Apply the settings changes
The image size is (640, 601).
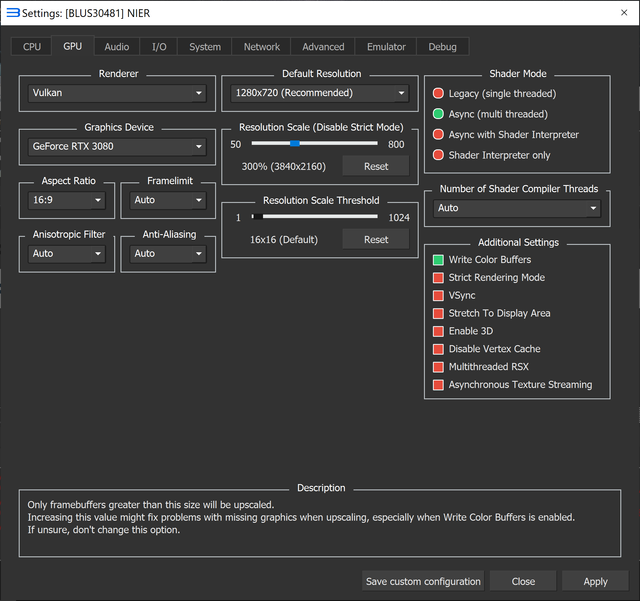point(595,581)
